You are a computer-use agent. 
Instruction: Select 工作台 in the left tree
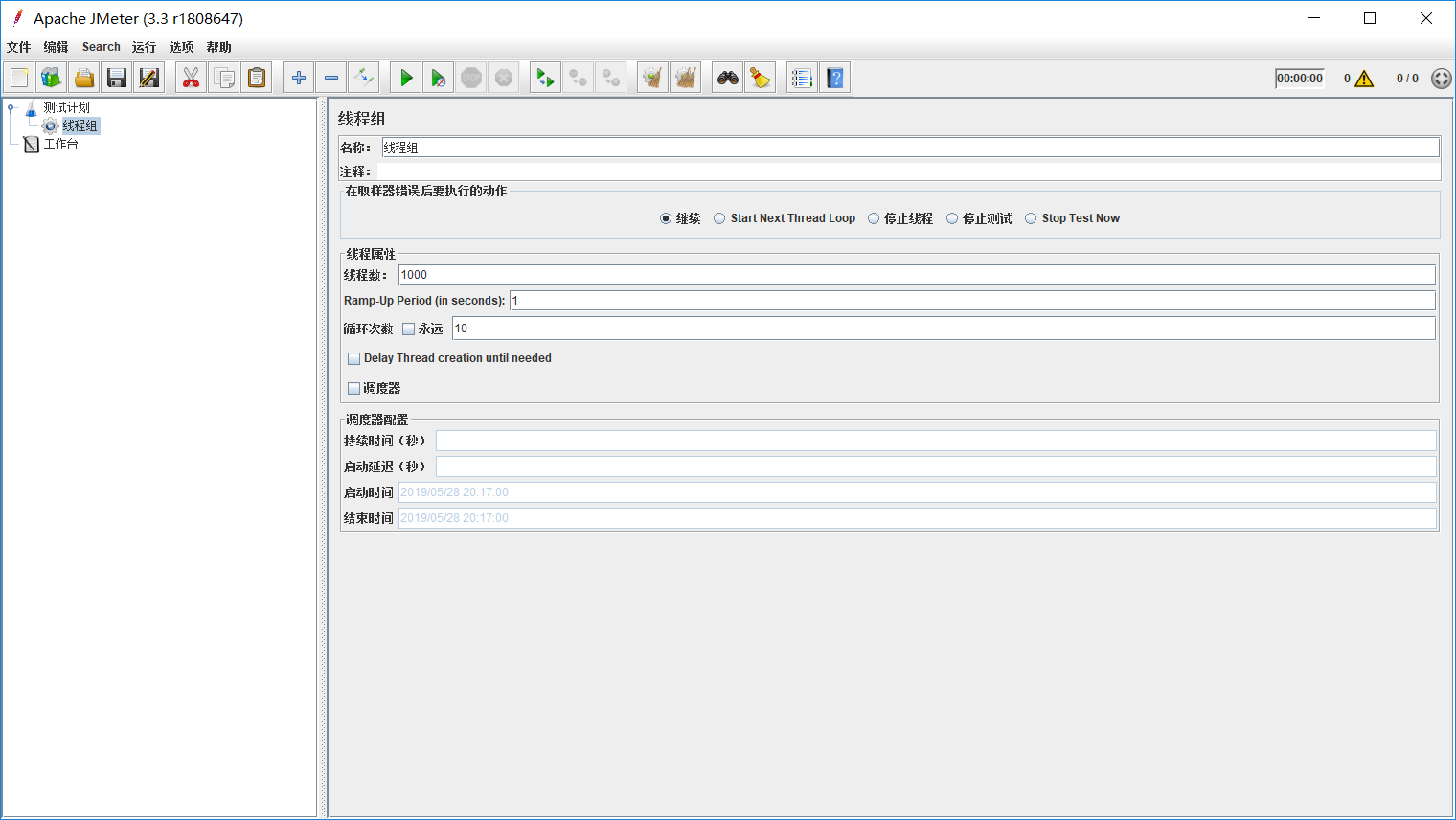point(59,144)
